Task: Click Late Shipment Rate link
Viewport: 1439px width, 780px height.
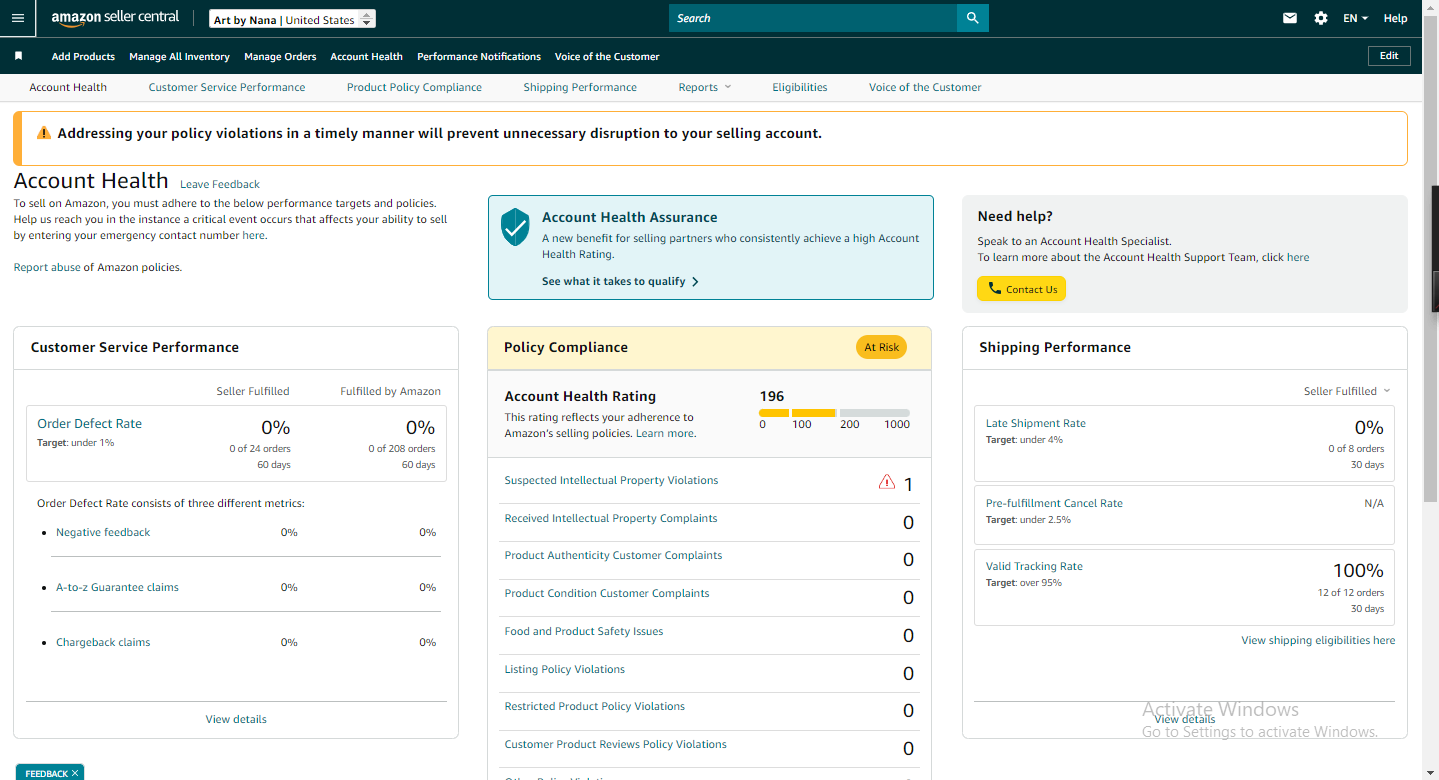Action: [x=1036, y=423]
